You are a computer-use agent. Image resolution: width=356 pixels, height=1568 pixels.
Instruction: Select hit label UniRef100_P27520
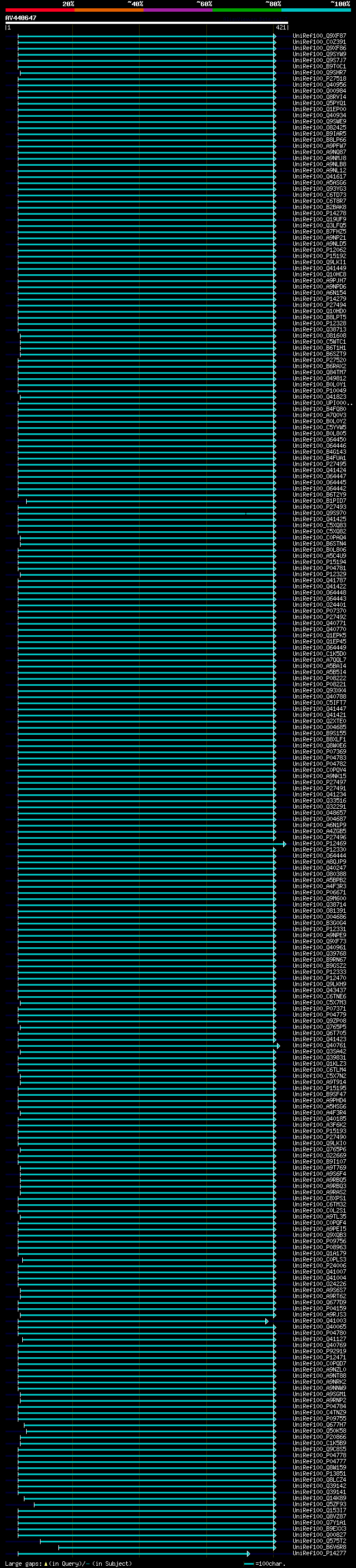coord(319,360)
